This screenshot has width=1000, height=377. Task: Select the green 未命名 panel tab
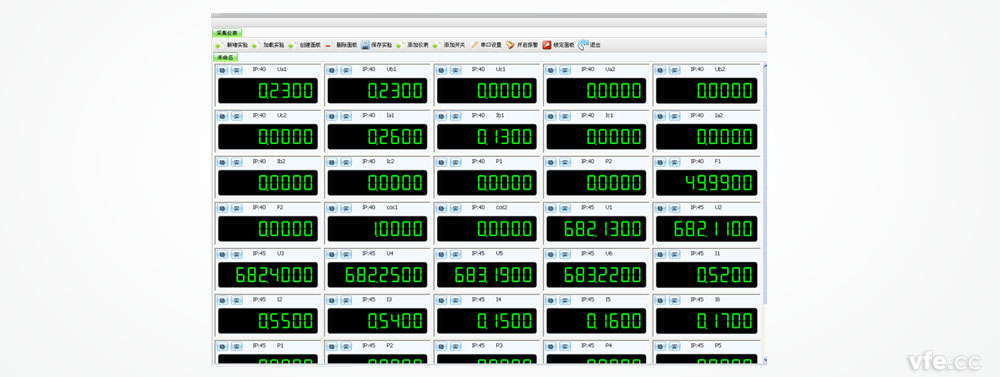225,57
